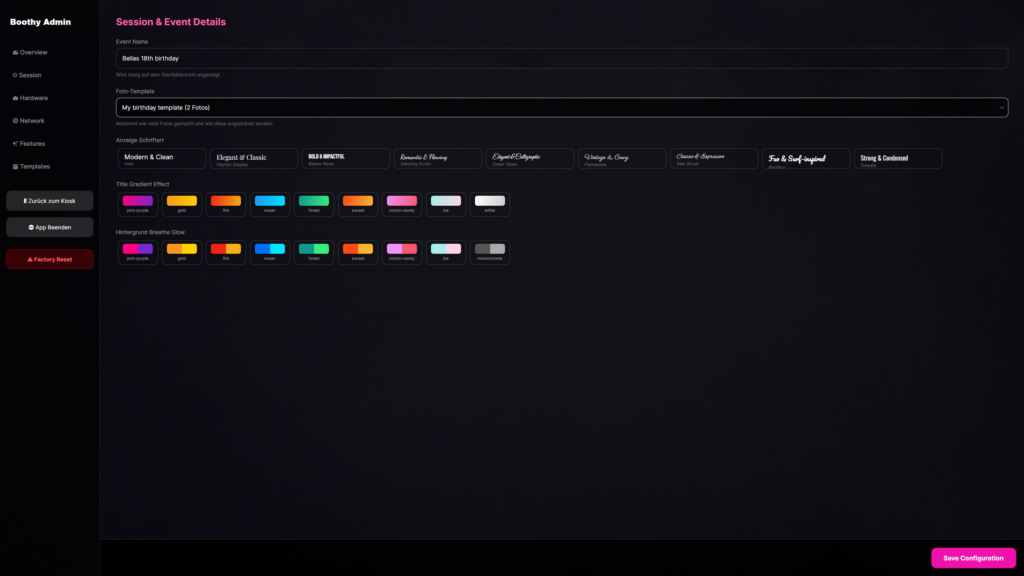This screenshot has height=576, width=1024.
Task: Choose the Elegant & Classic Playfair font
Action: tap(254, 158)
